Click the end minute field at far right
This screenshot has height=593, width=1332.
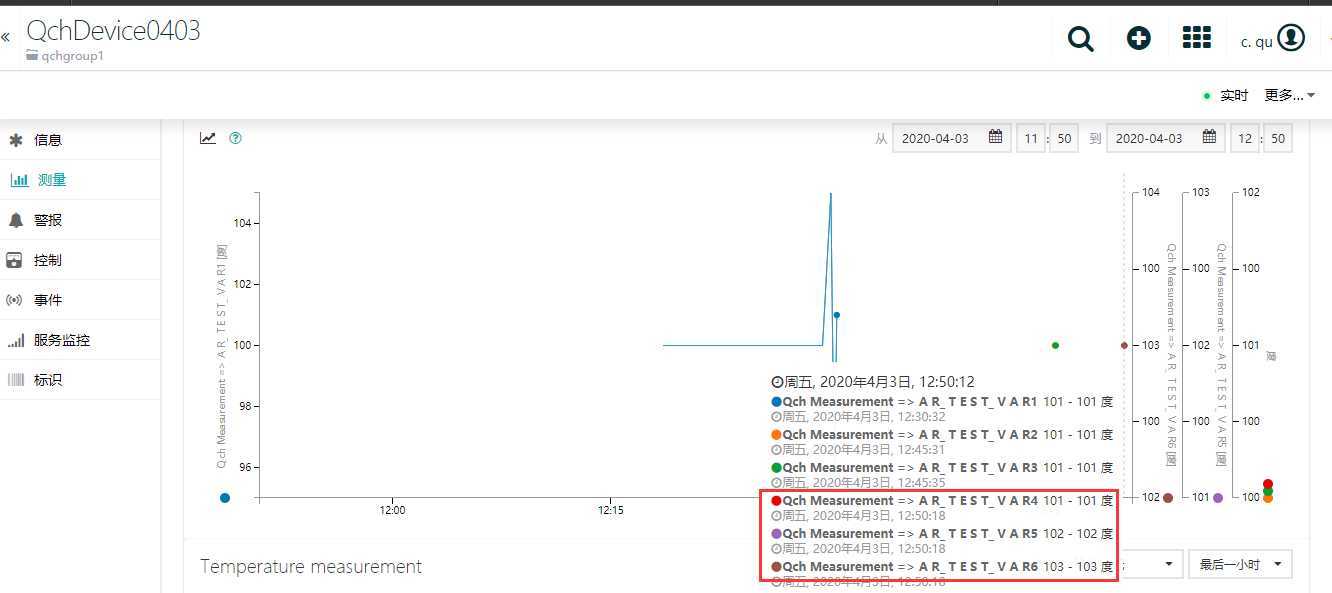(1278, 139)
